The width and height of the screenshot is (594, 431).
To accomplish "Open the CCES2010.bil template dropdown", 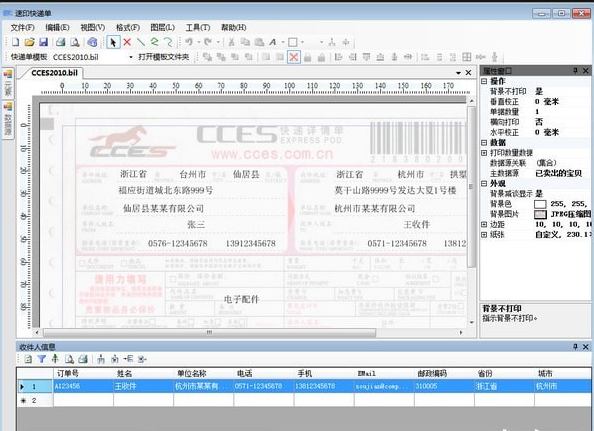I will coord(131,57).
